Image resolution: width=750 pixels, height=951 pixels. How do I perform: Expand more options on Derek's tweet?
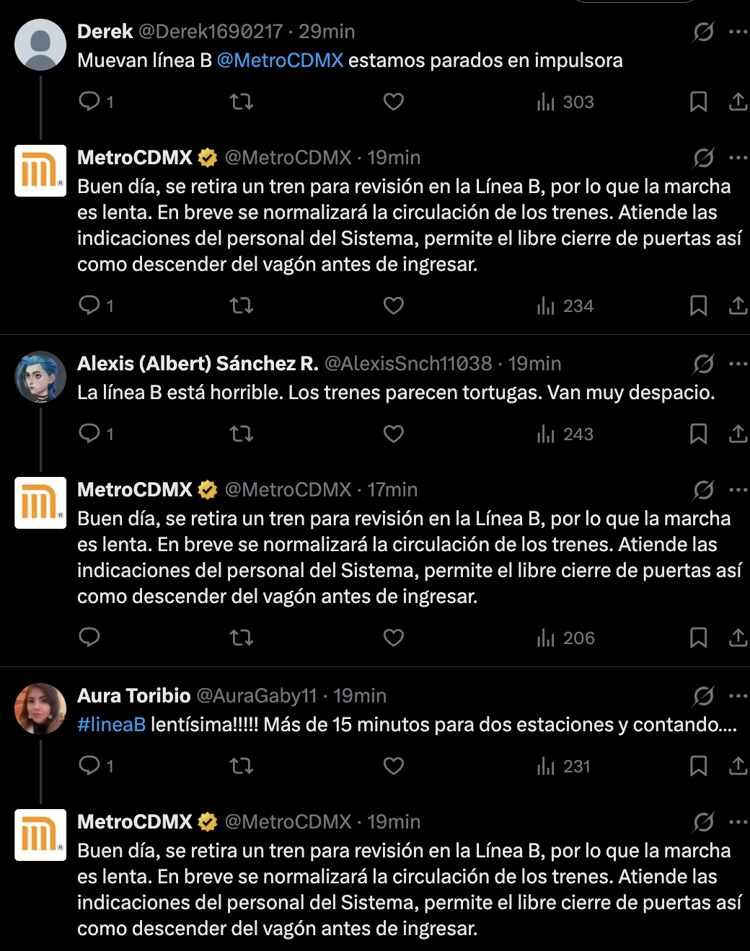click(x=738, y=32)
